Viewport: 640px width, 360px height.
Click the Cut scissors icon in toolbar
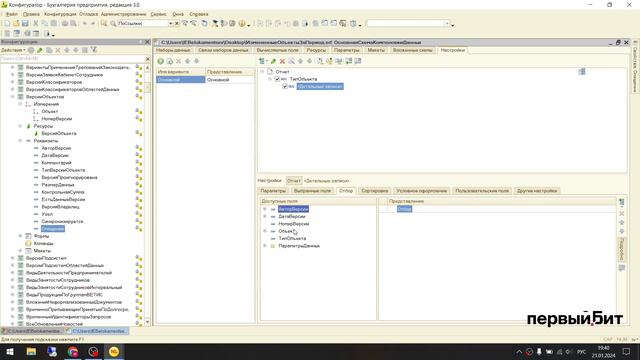point(36,24)
